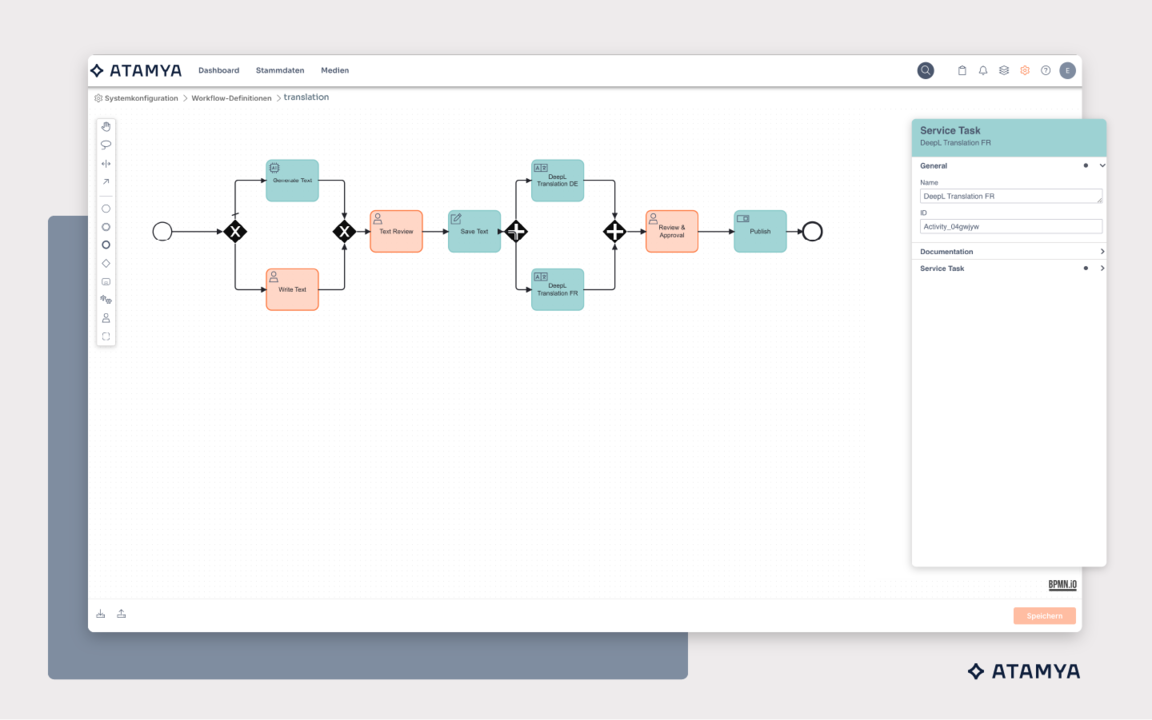Expand the Service Task properties section
This screenshot has height=720, width=1152.
1009,268
